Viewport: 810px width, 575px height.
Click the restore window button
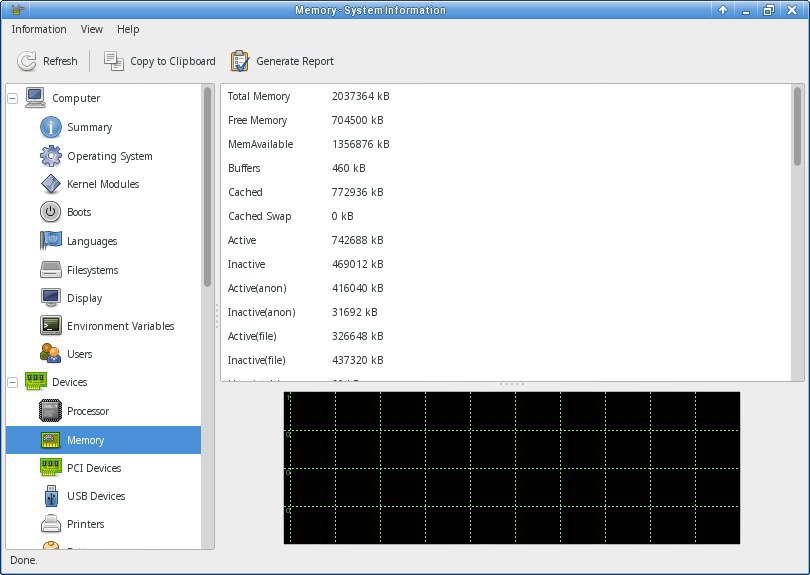769,10
